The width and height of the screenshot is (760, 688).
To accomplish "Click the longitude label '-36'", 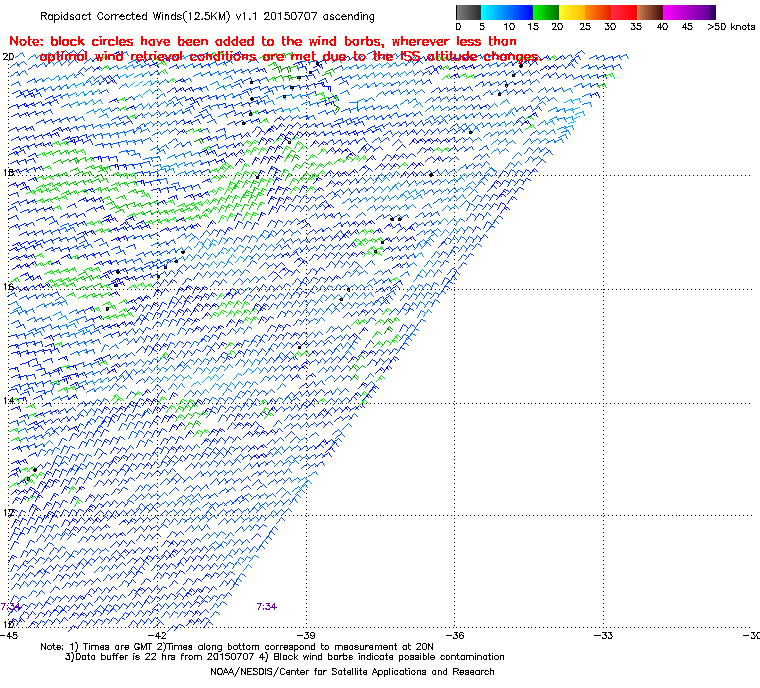I will pyautogui.click(x=455, y=635).
